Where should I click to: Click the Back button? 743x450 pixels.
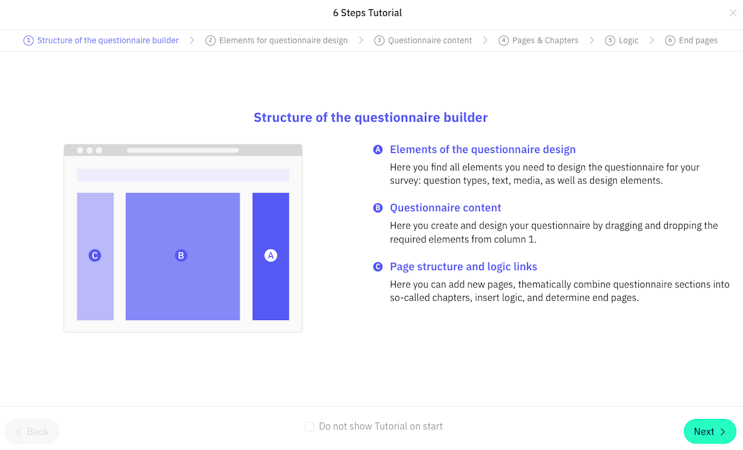pyautogui.click(x=32, y=431)
